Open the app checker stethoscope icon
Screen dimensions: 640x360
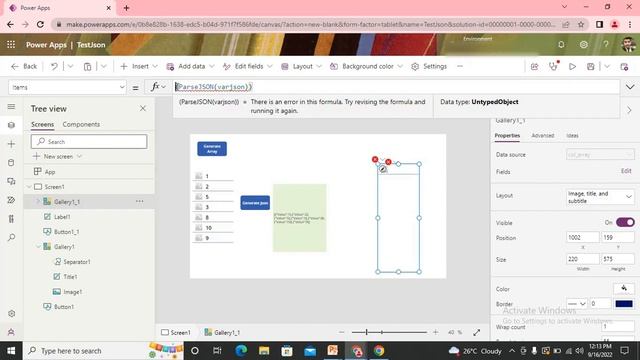(553, 66)
